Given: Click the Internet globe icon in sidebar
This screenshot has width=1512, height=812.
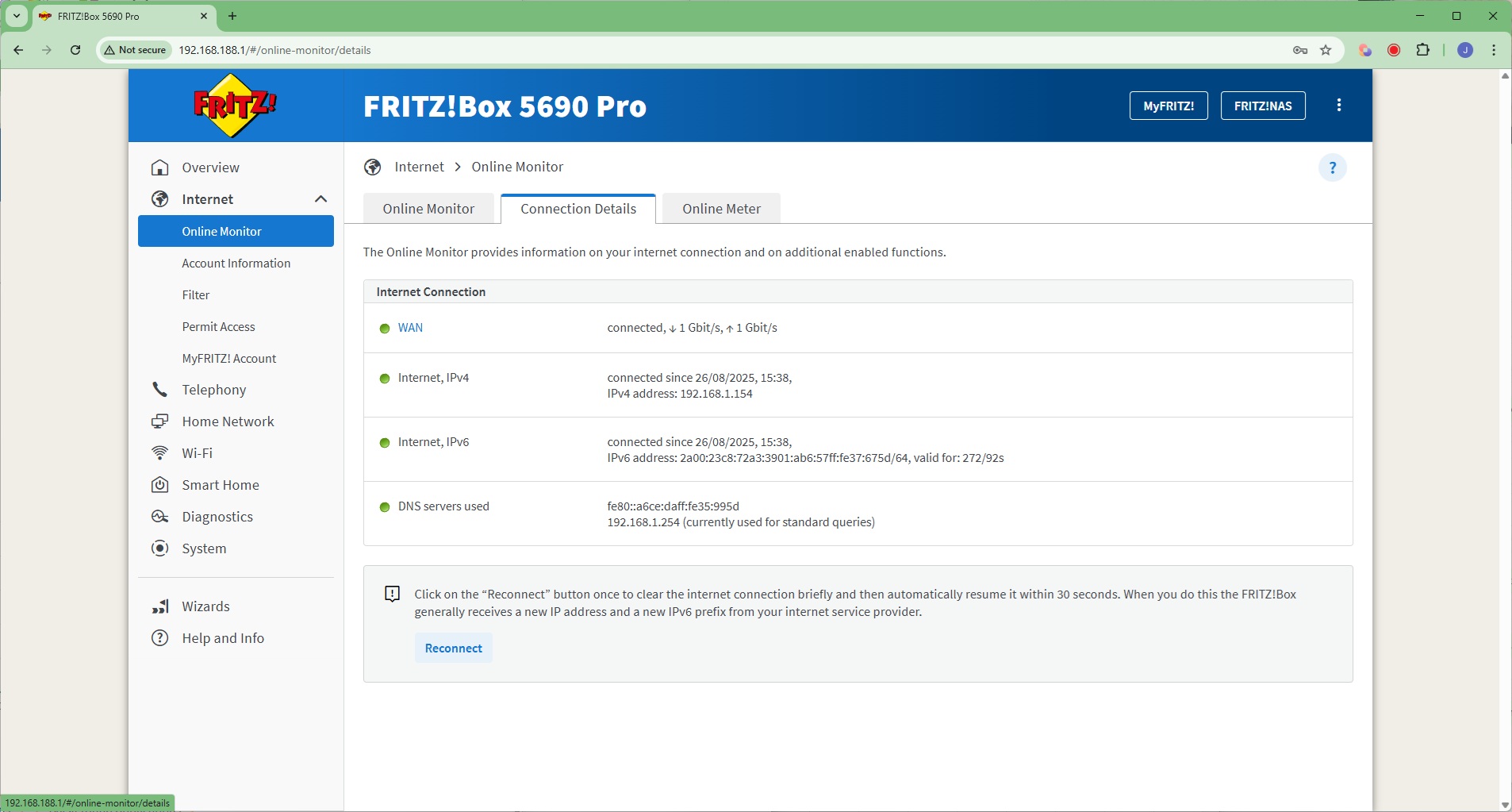Looking at the screenshot, I should (x=160, y=199).
